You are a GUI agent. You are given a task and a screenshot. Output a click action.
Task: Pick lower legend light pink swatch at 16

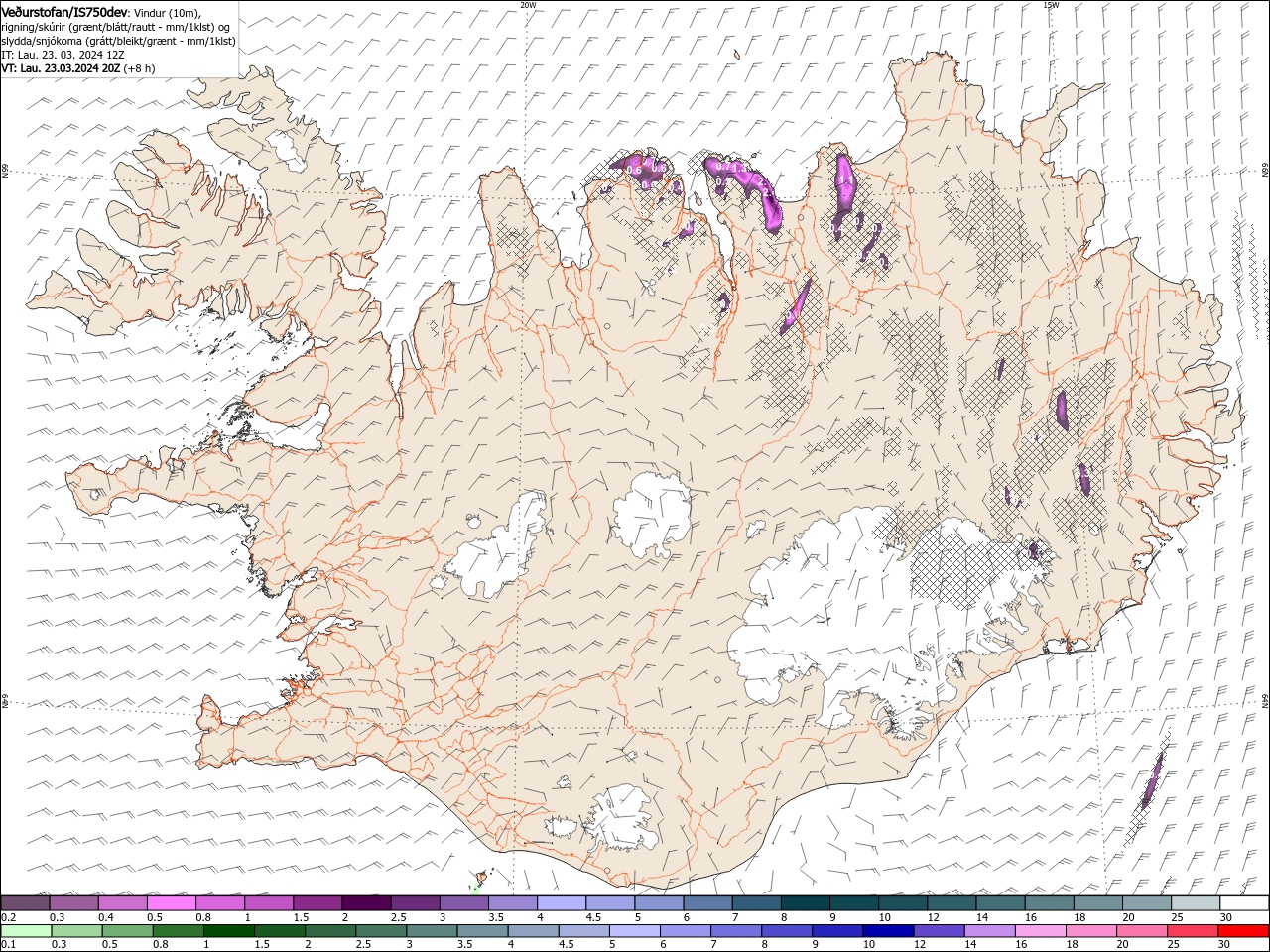click(1040, 931)
